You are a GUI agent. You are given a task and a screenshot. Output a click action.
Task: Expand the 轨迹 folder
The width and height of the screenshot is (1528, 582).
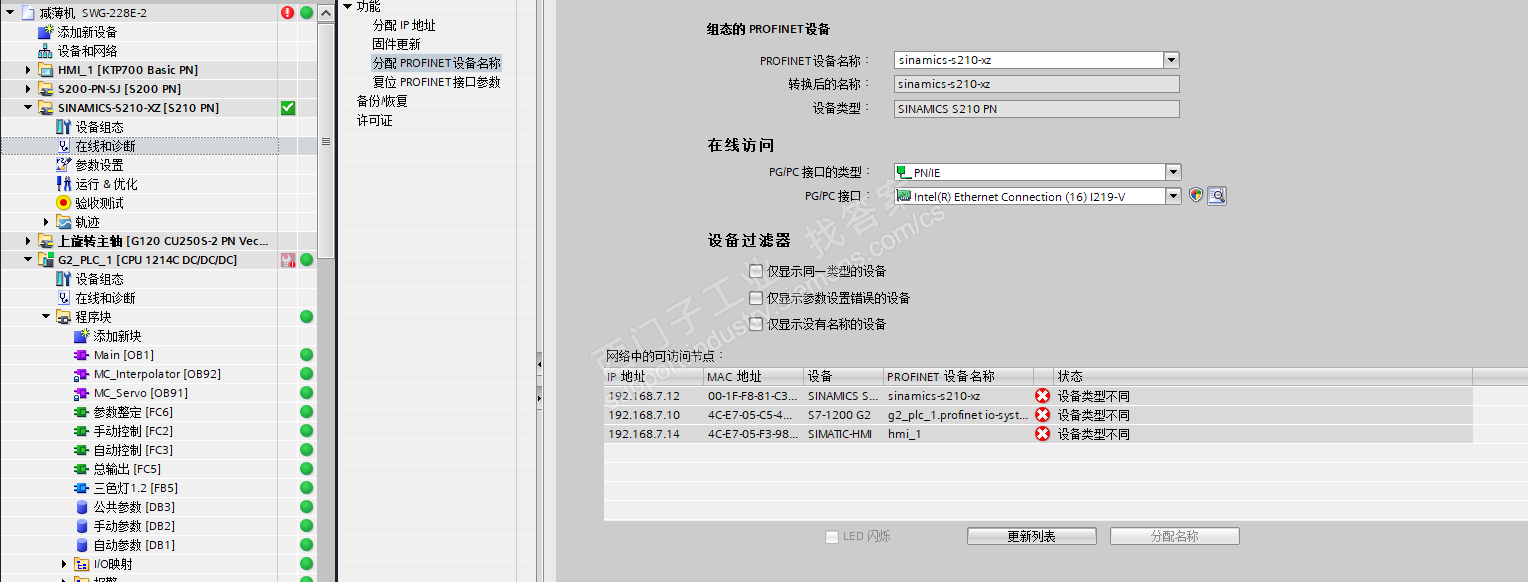pyautogui.click(x=46, y=222)
